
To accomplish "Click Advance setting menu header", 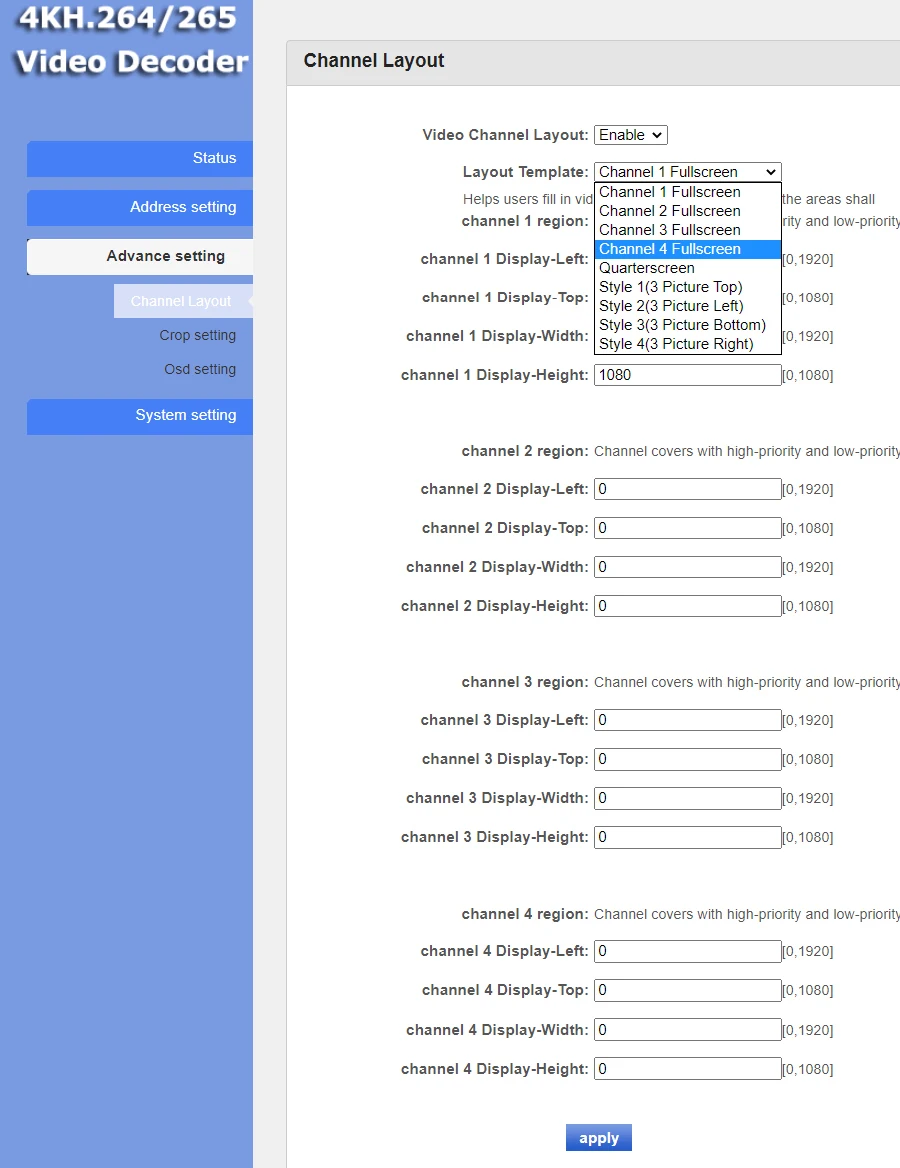I will point(140,256).
